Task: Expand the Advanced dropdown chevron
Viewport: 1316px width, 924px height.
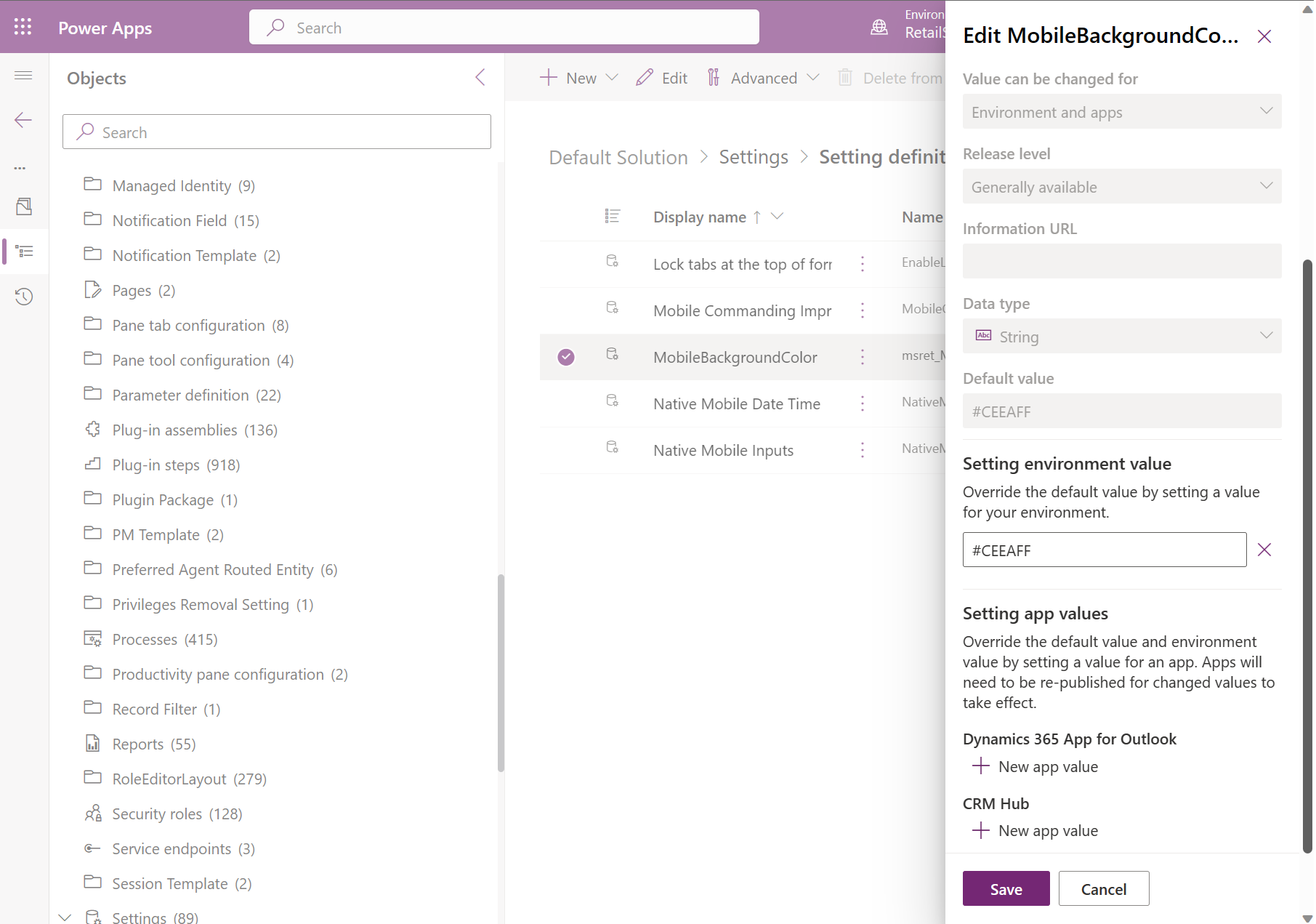Action: (813, 77)
